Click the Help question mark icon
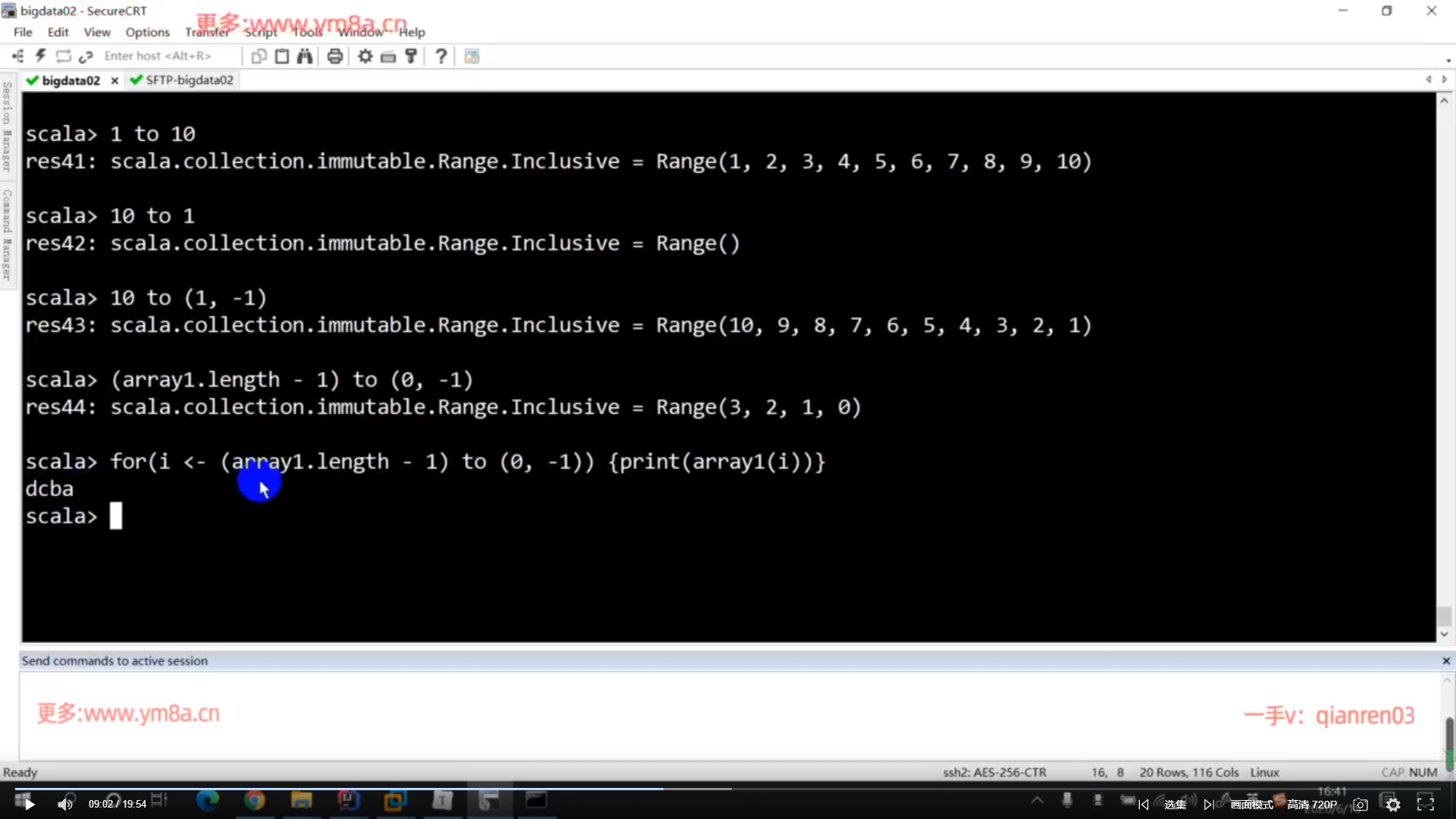 coord(441,56)
